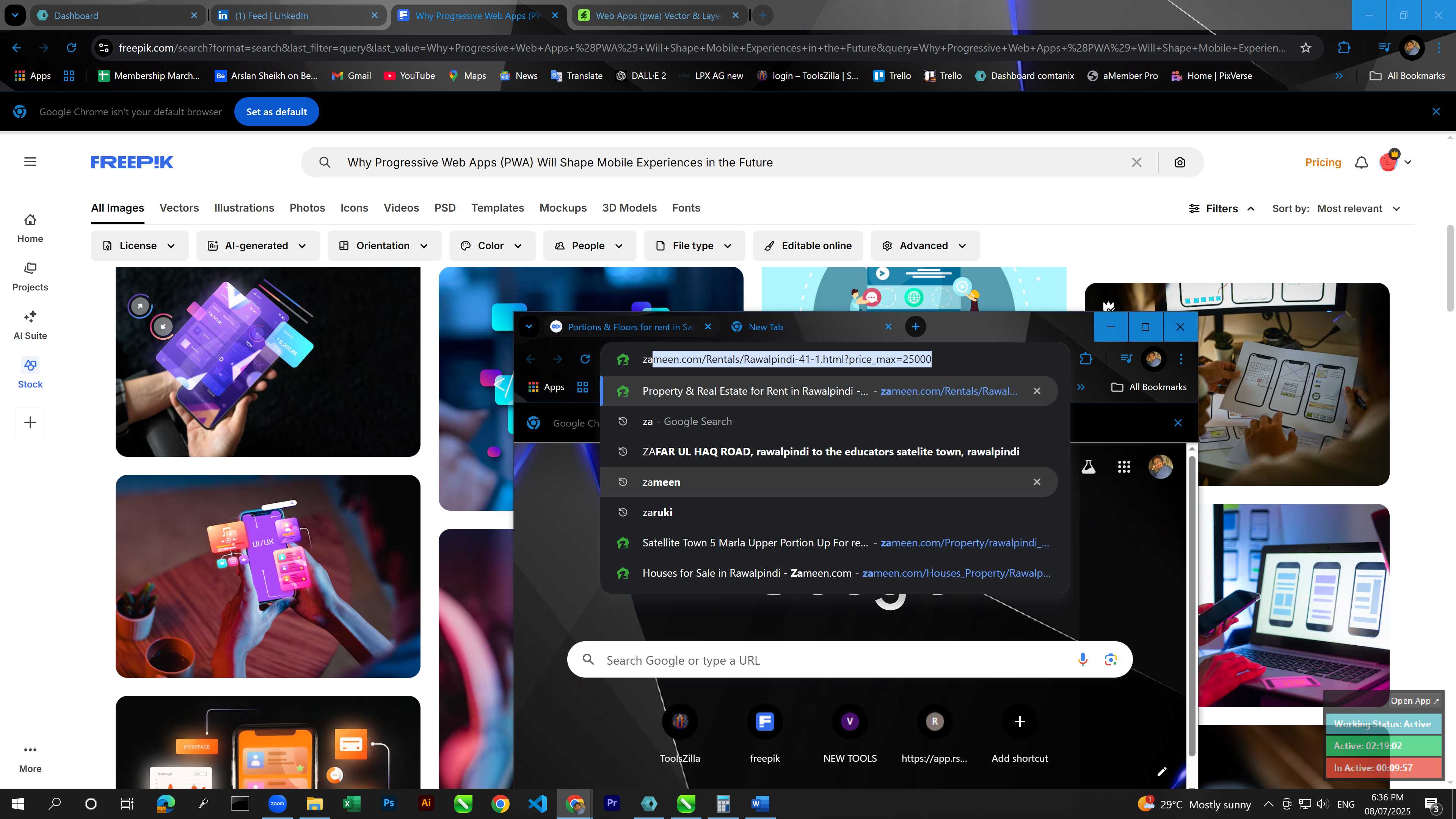Screen dimensions: 1456x819
Task: Open the Google apps grid on New Tab
Action: point(1123,466)
